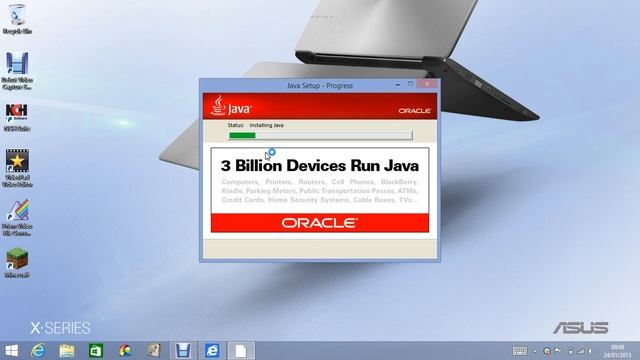Image resolution: width=640 pixels, height=360 pixels.
Task: Click the Installing Java progress bar
Action: [320, 136]
